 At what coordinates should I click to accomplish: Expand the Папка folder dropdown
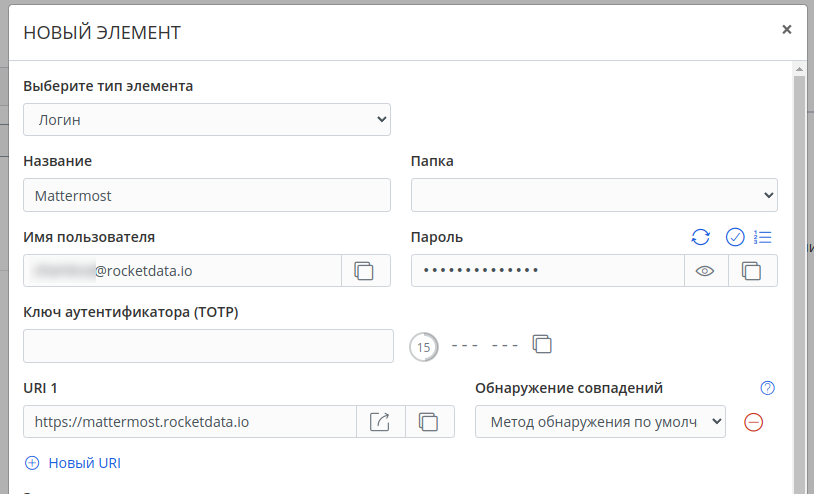click(x=594, y=195)
